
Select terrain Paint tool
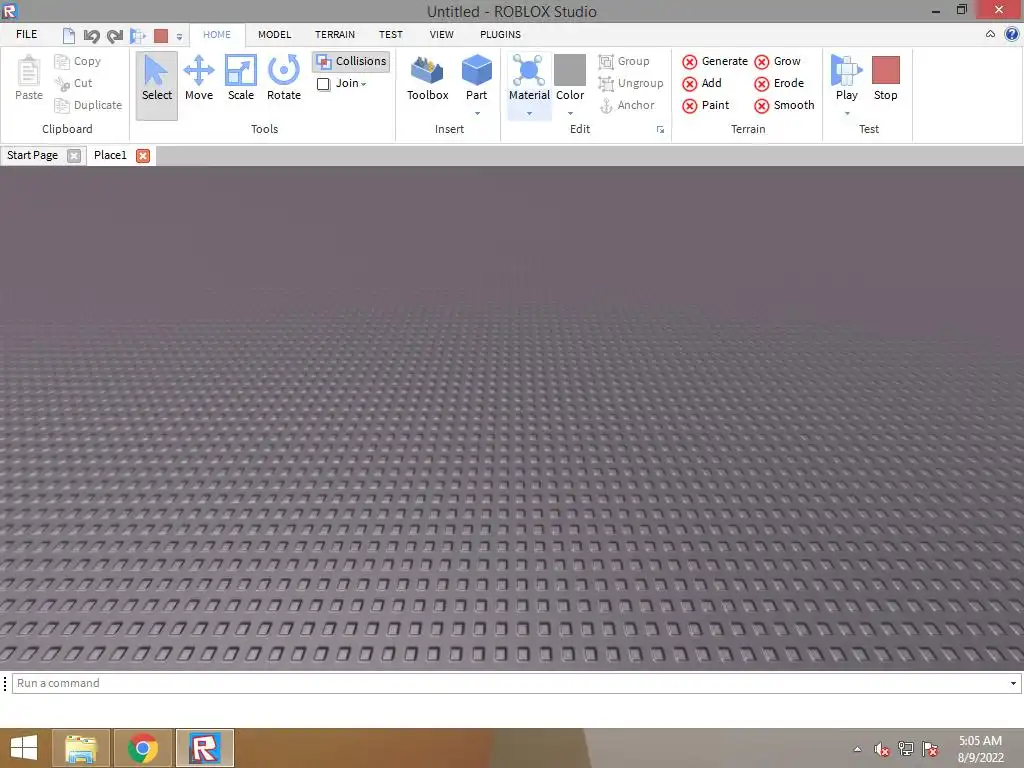[705, 105]
